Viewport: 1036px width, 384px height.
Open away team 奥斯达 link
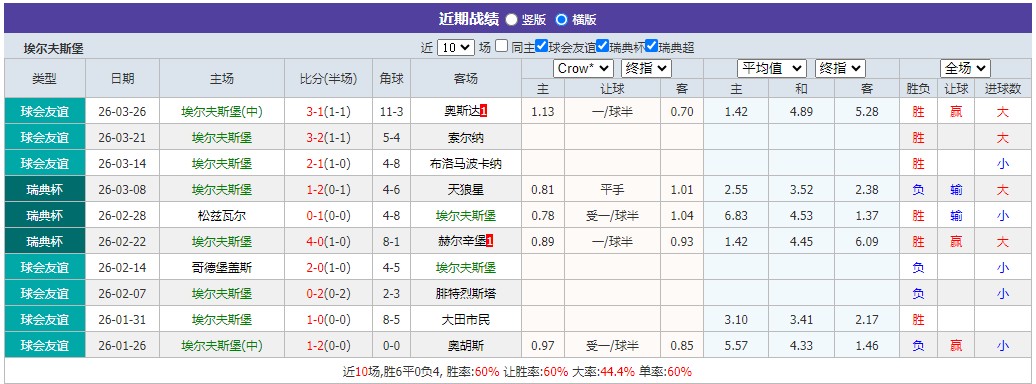[462, 112]
